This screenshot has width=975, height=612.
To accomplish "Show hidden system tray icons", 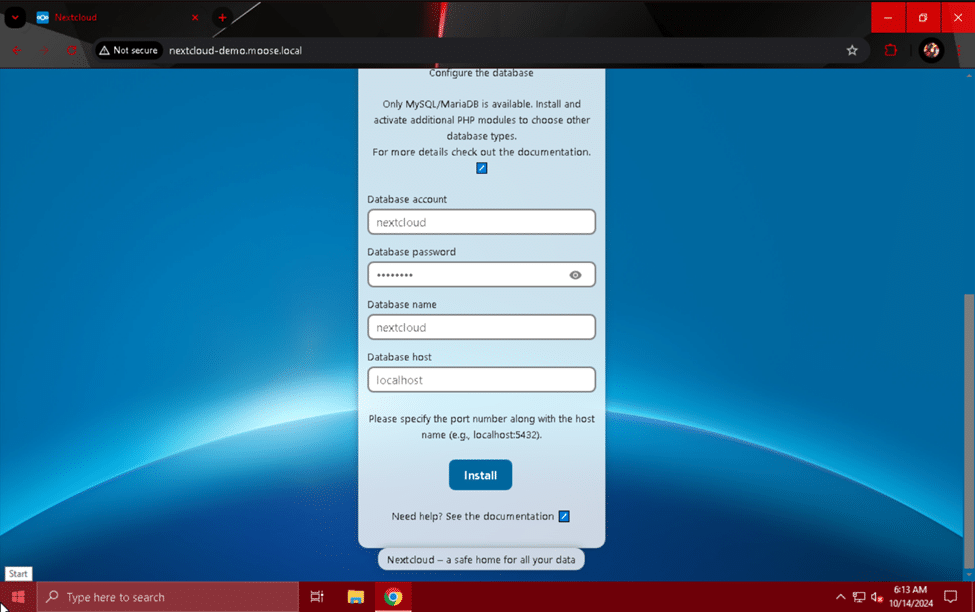I will click(x=840, y=597).
